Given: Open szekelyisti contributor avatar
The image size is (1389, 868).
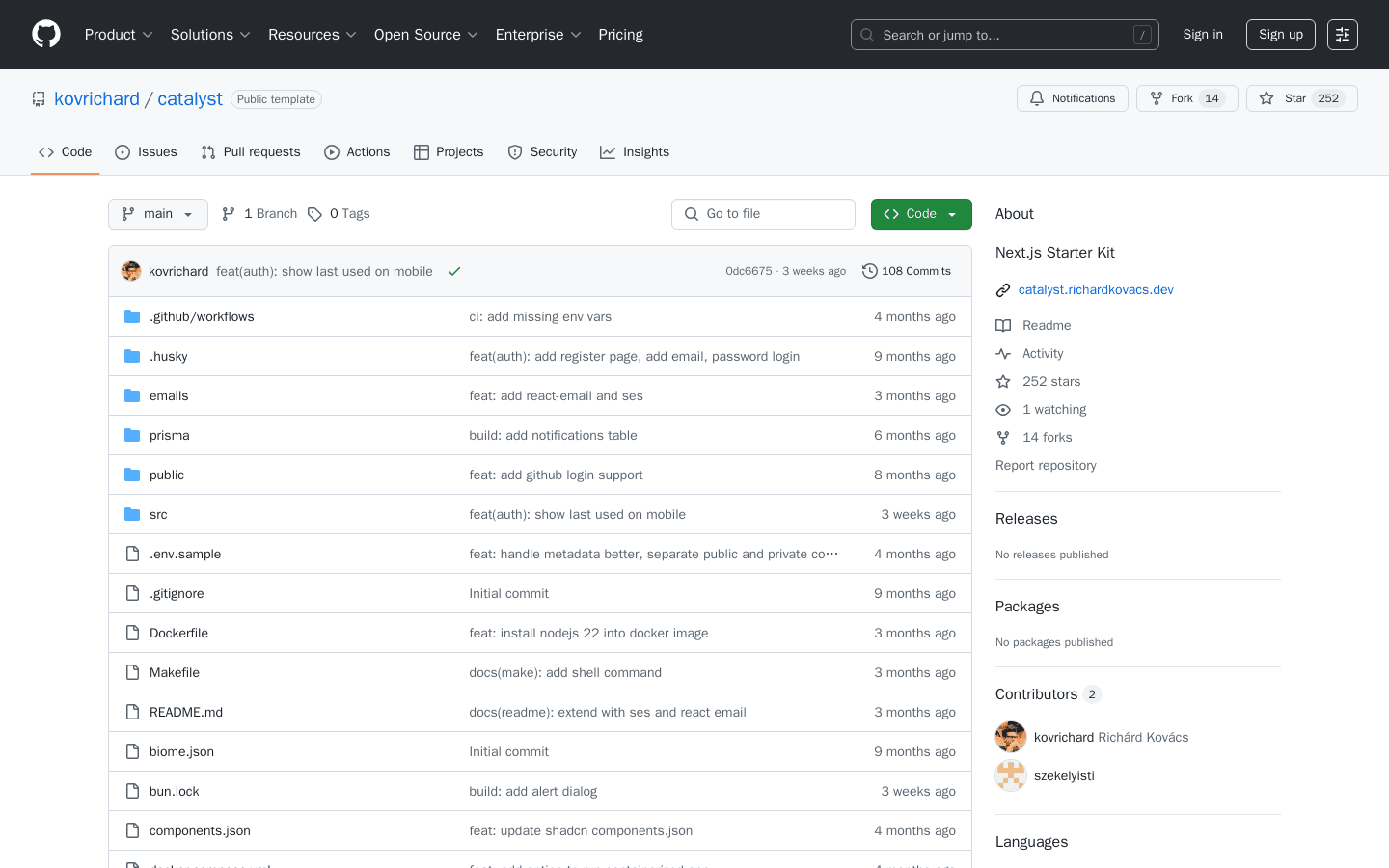Looking at the screenshot, I should tap(1011, 775).
